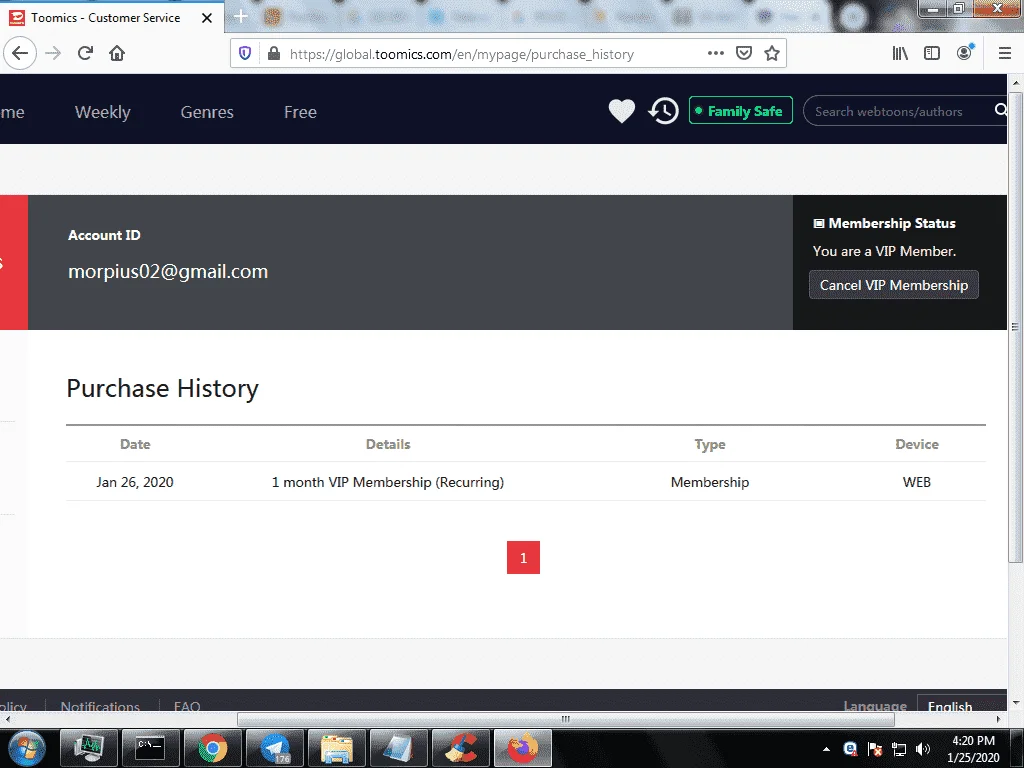The height and width of the screenshot is (768, 1024).
Task: Open file explorer folder taskbar icon
Action: 337,748
